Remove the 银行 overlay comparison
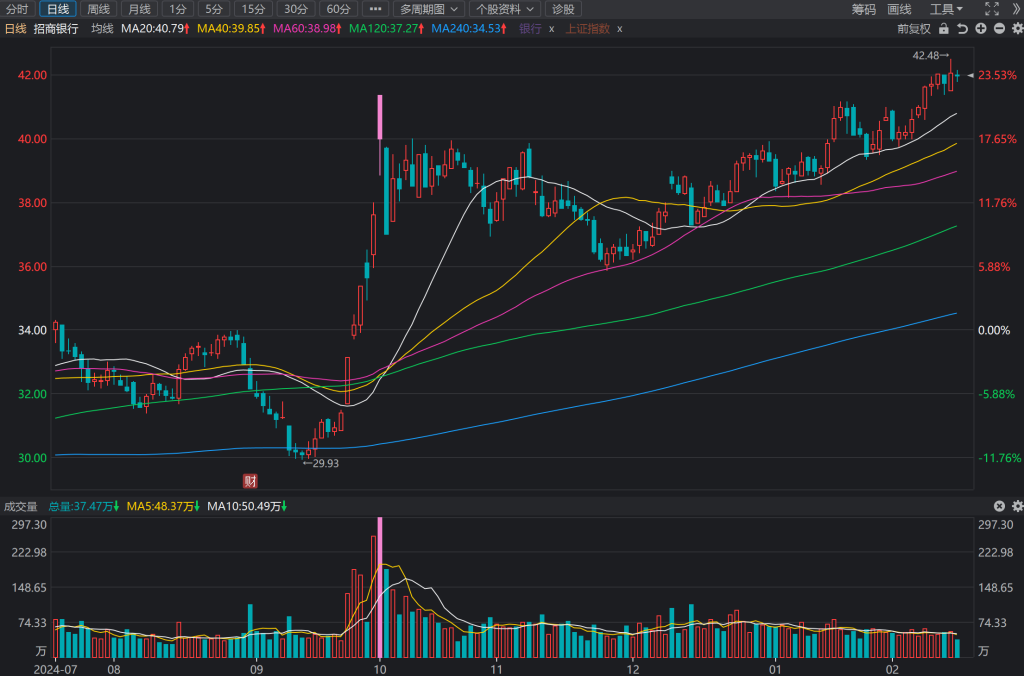The height and width of the screenshot is (676, 1024). tap(551, 29)
